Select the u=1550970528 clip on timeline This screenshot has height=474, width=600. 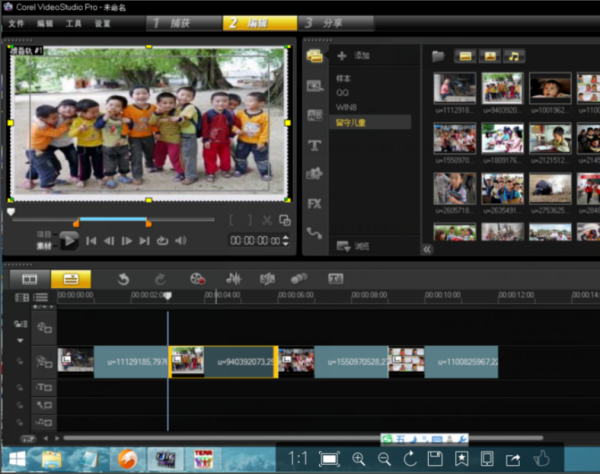351,361
